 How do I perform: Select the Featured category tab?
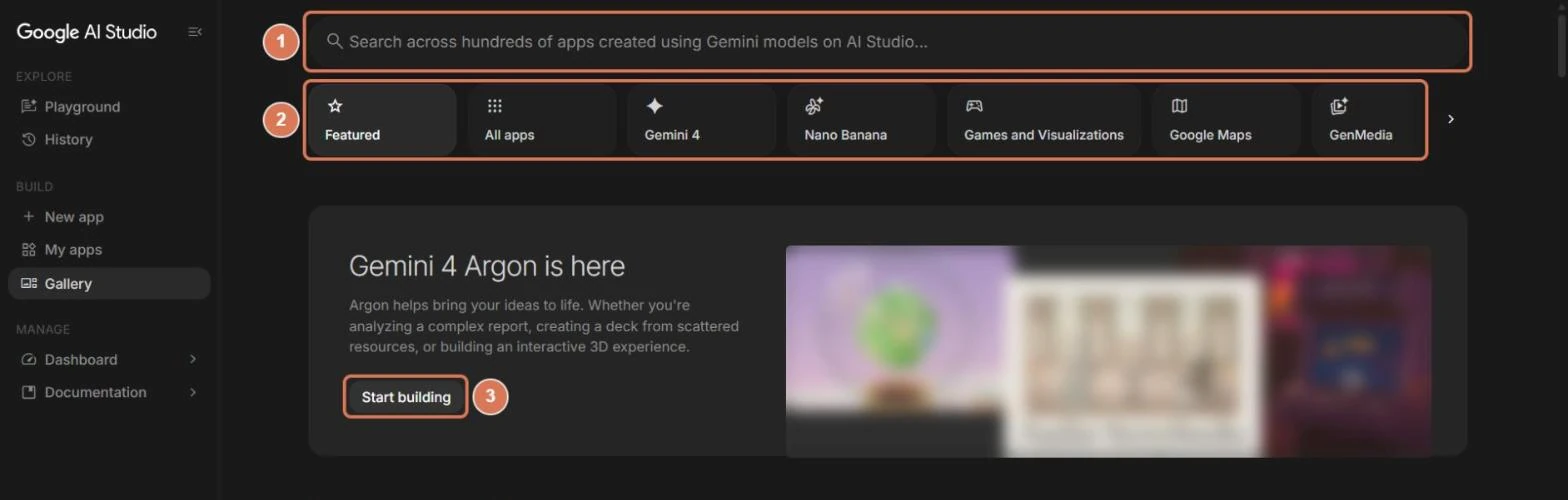[x=382, y=120]
